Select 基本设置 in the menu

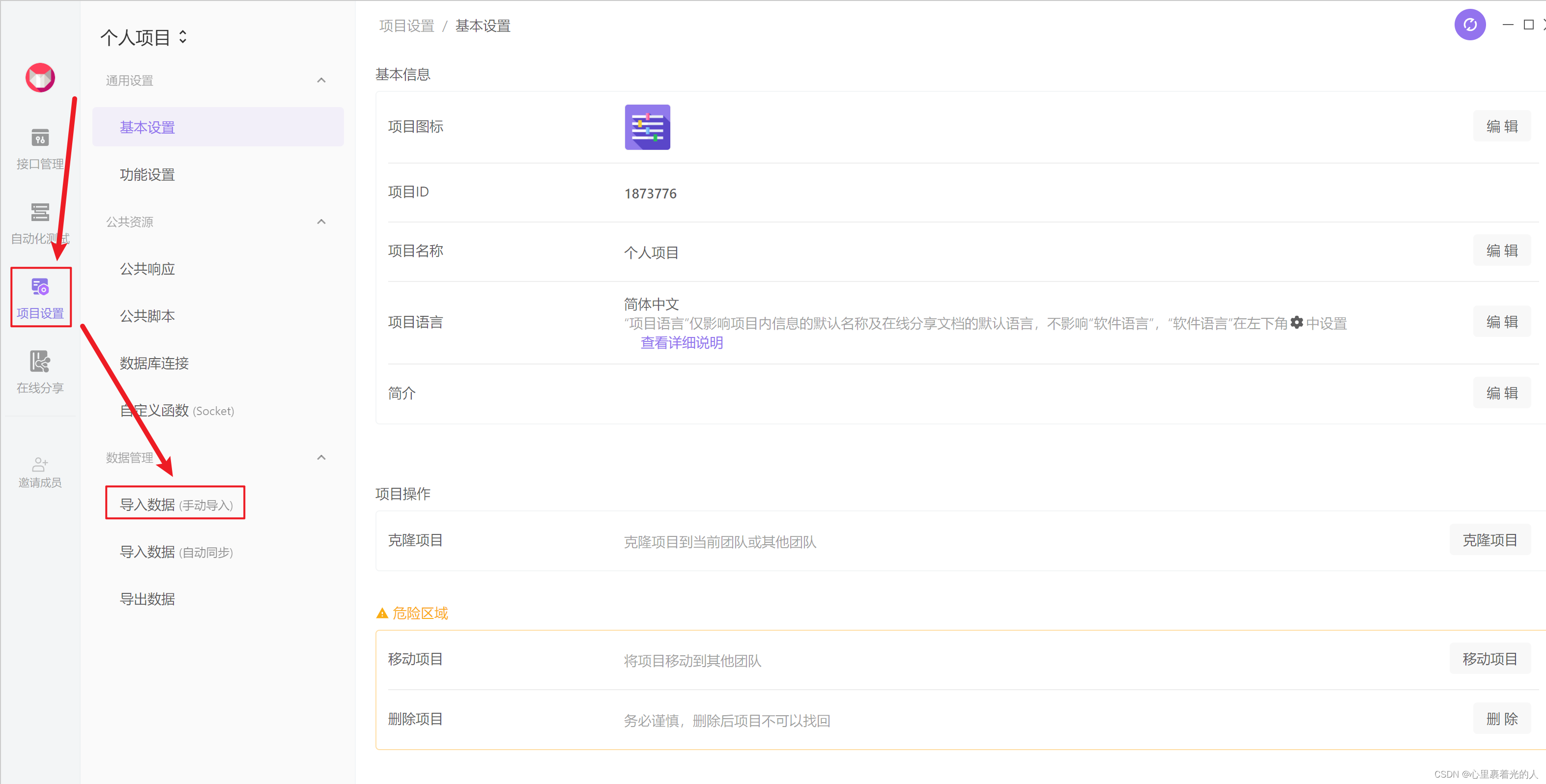[x=218, y=127]
